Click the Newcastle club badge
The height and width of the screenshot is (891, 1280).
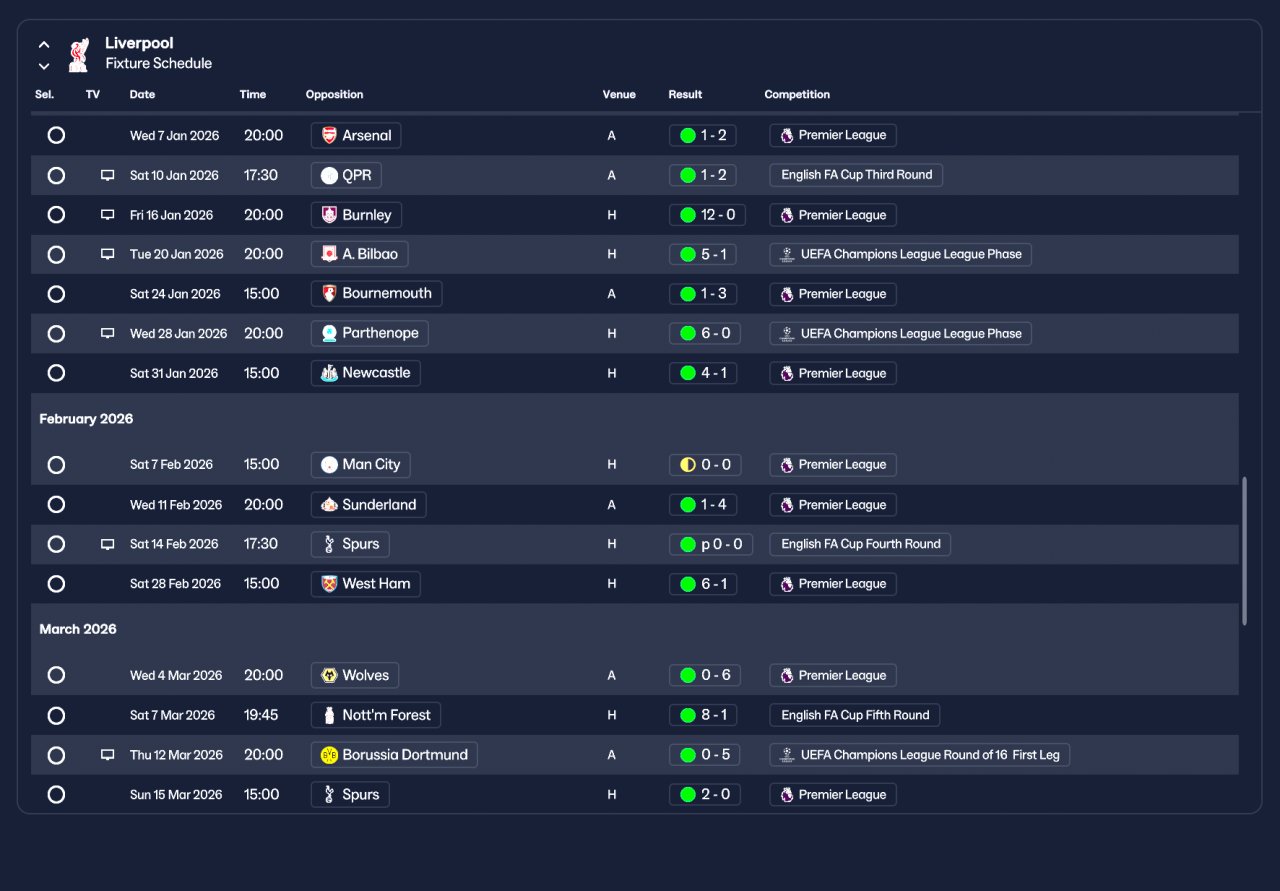coord(329,373)
